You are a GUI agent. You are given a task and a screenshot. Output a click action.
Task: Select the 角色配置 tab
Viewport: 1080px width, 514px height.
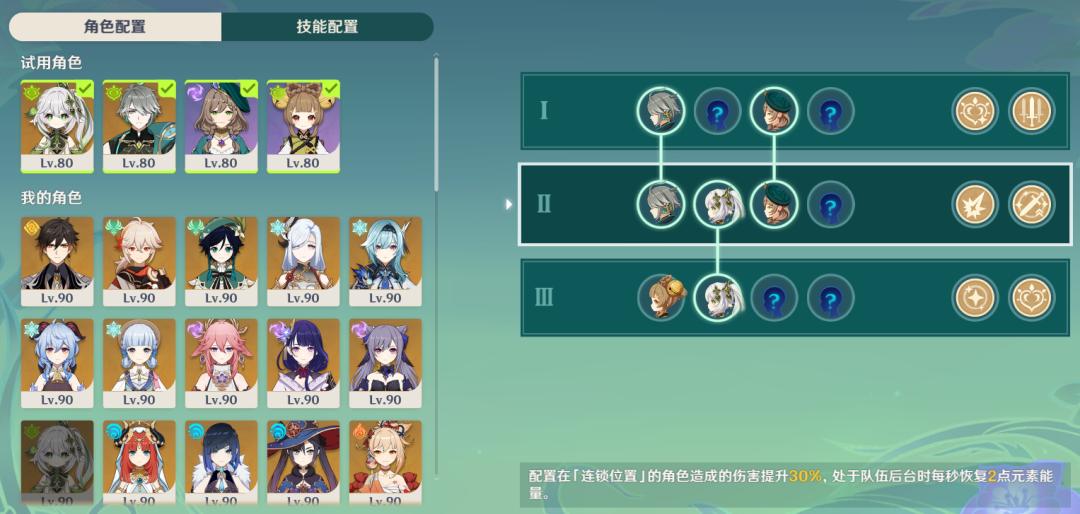115,27
